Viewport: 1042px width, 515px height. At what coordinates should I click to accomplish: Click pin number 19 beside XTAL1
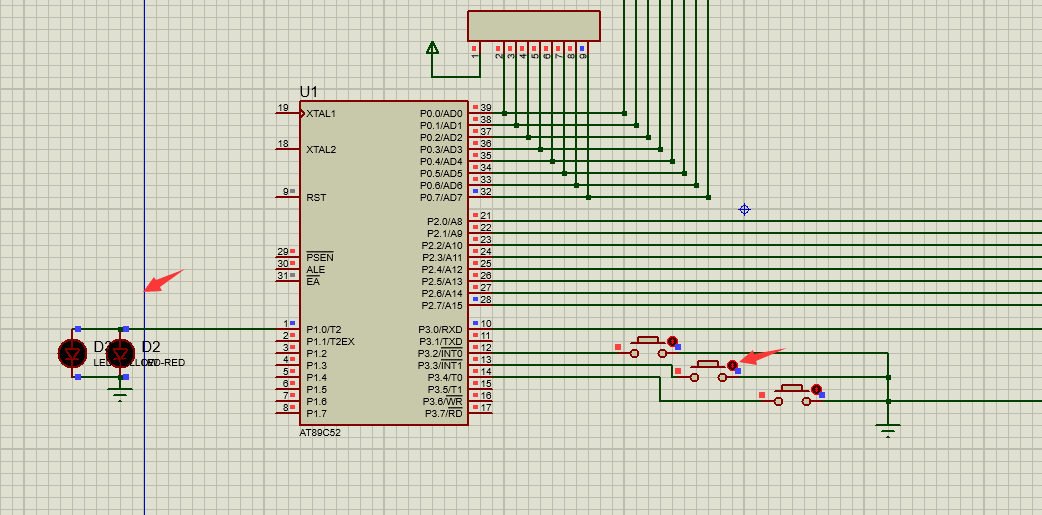pos(283,108)
